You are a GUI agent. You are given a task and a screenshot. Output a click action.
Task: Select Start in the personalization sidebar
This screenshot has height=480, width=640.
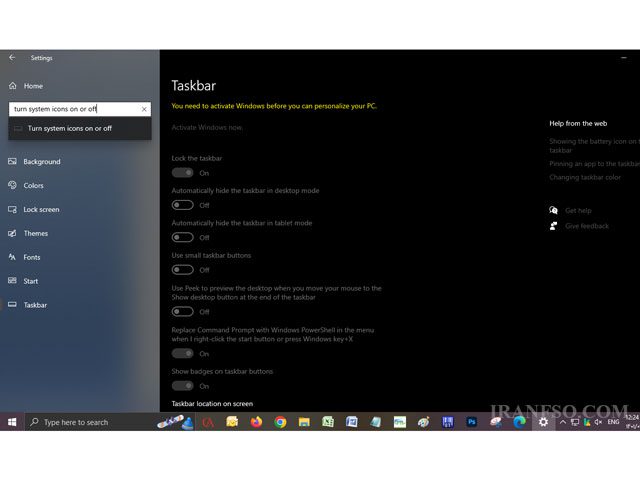[31, 281]
